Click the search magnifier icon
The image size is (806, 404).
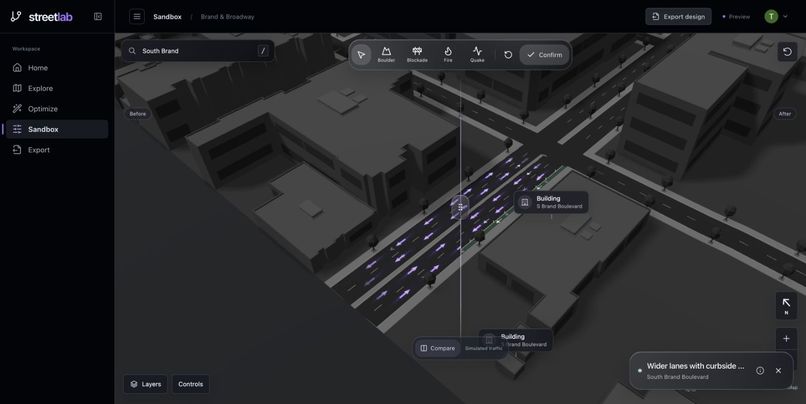click(x=132, y=51)
